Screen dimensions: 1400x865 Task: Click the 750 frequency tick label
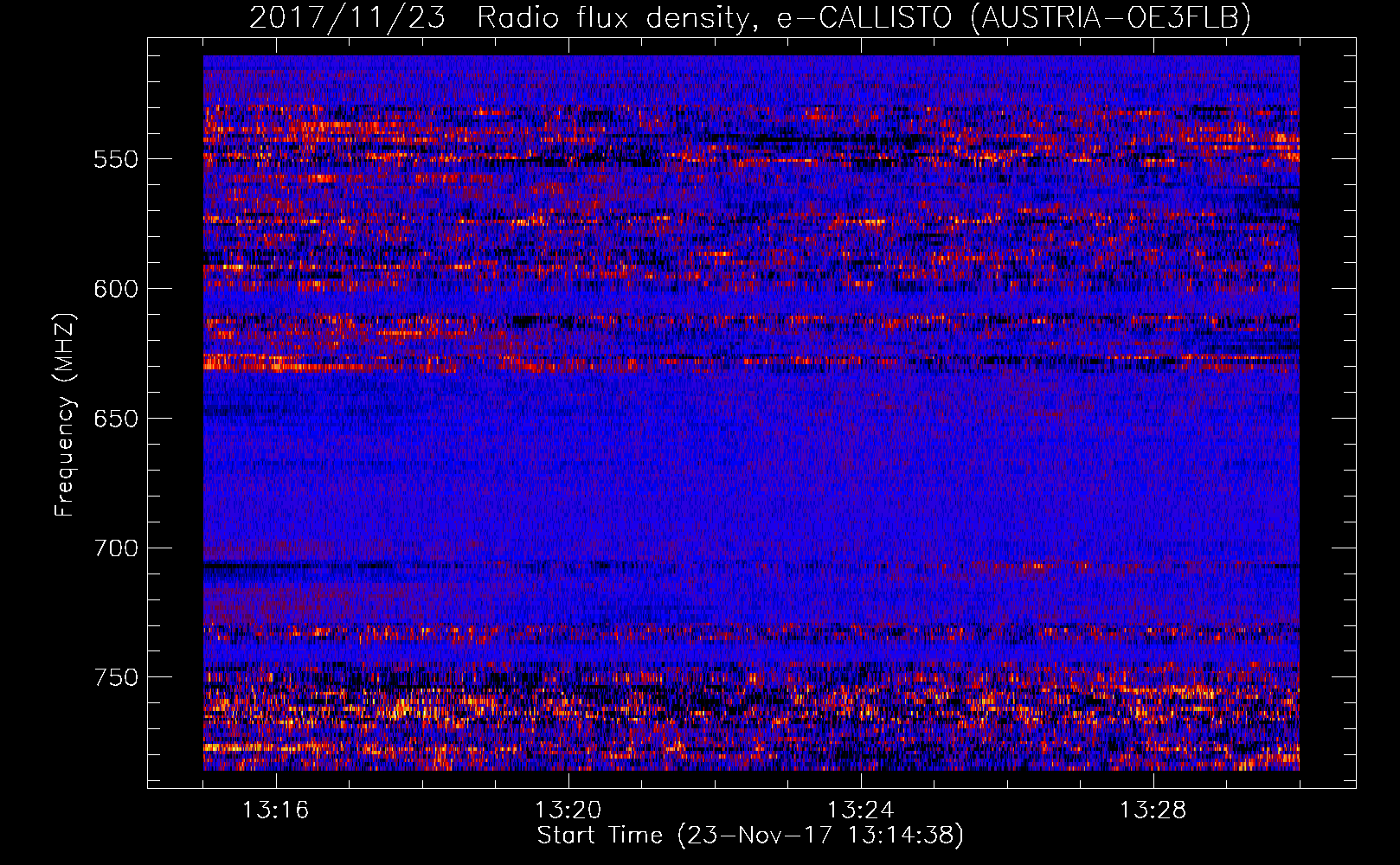pyautogui.click(x=116, y=677)
